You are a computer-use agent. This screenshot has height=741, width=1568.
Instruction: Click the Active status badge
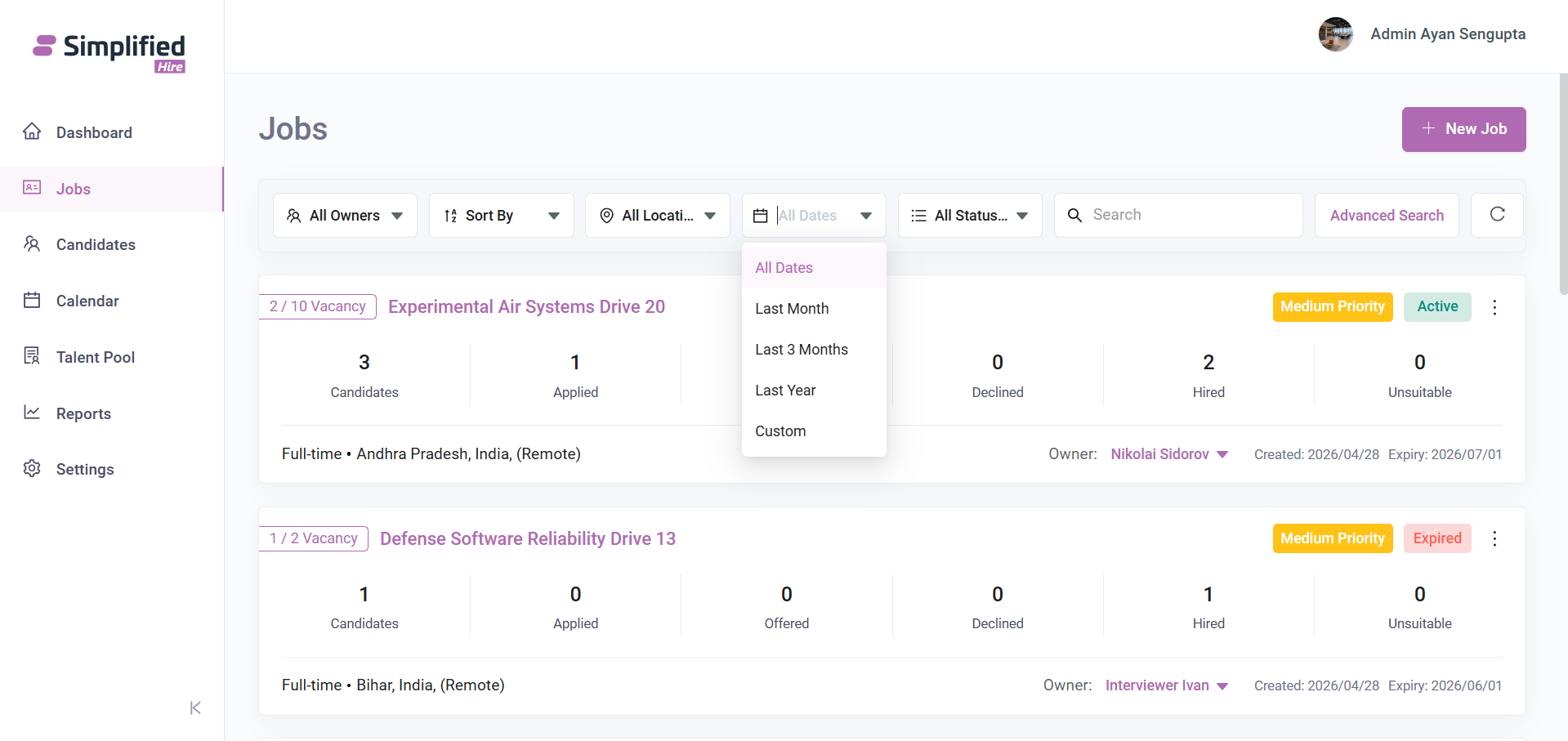[x=1437, y=306]
